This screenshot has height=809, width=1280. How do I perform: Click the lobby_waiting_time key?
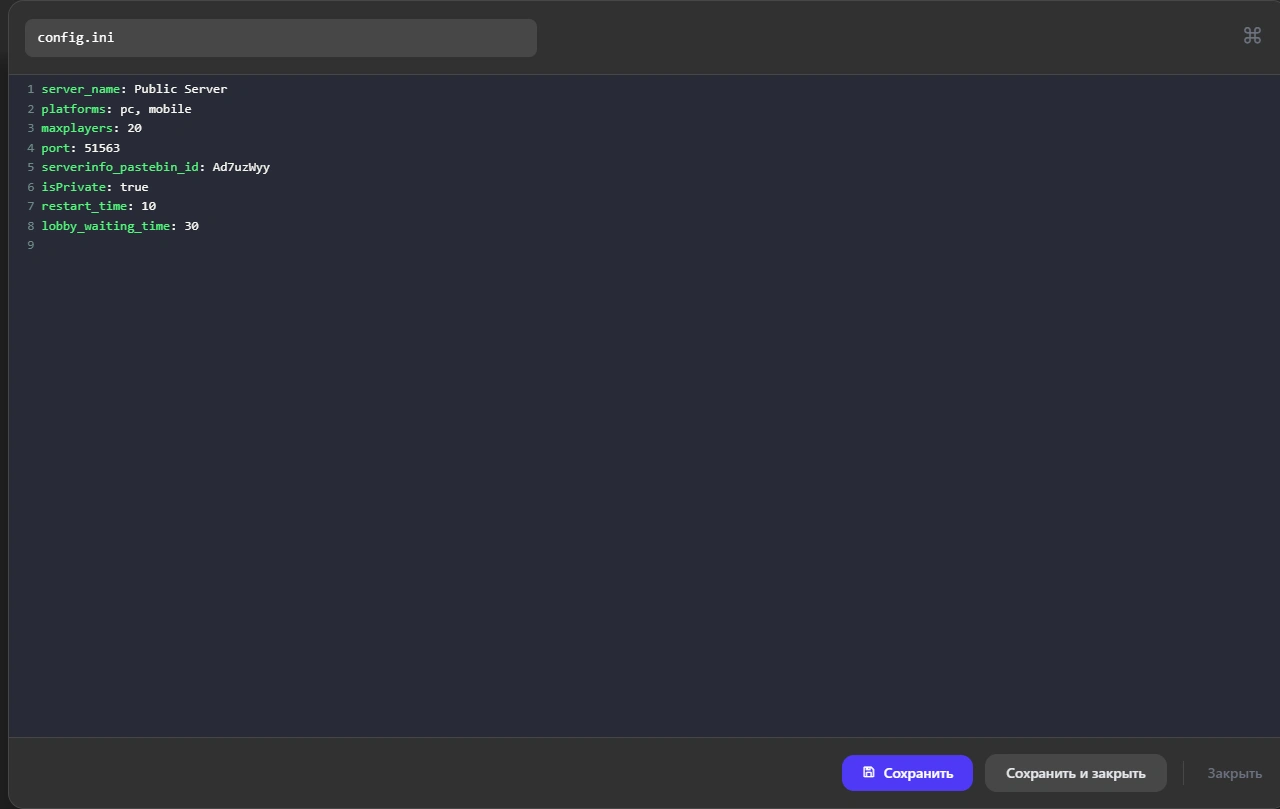(x=106, y=226)
